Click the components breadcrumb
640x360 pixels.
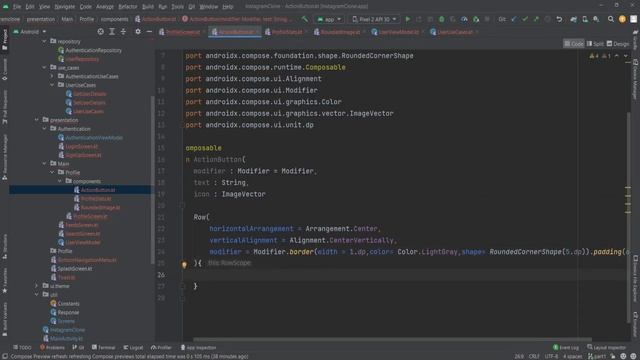click(x=114, y=19)
